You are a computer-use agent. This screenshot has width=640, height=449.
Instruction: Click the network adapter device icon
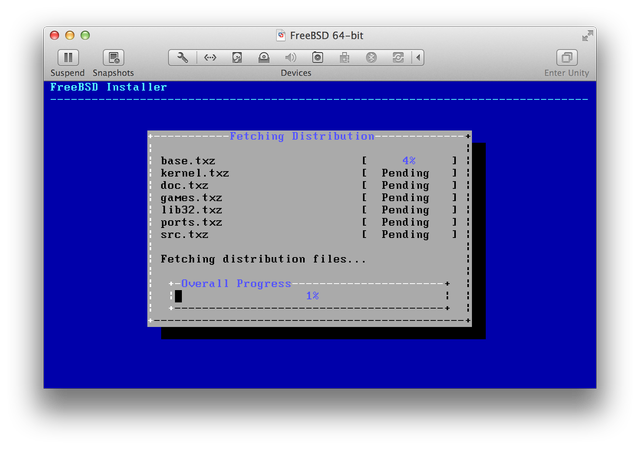pyautogui.click(x=210, y=58)
